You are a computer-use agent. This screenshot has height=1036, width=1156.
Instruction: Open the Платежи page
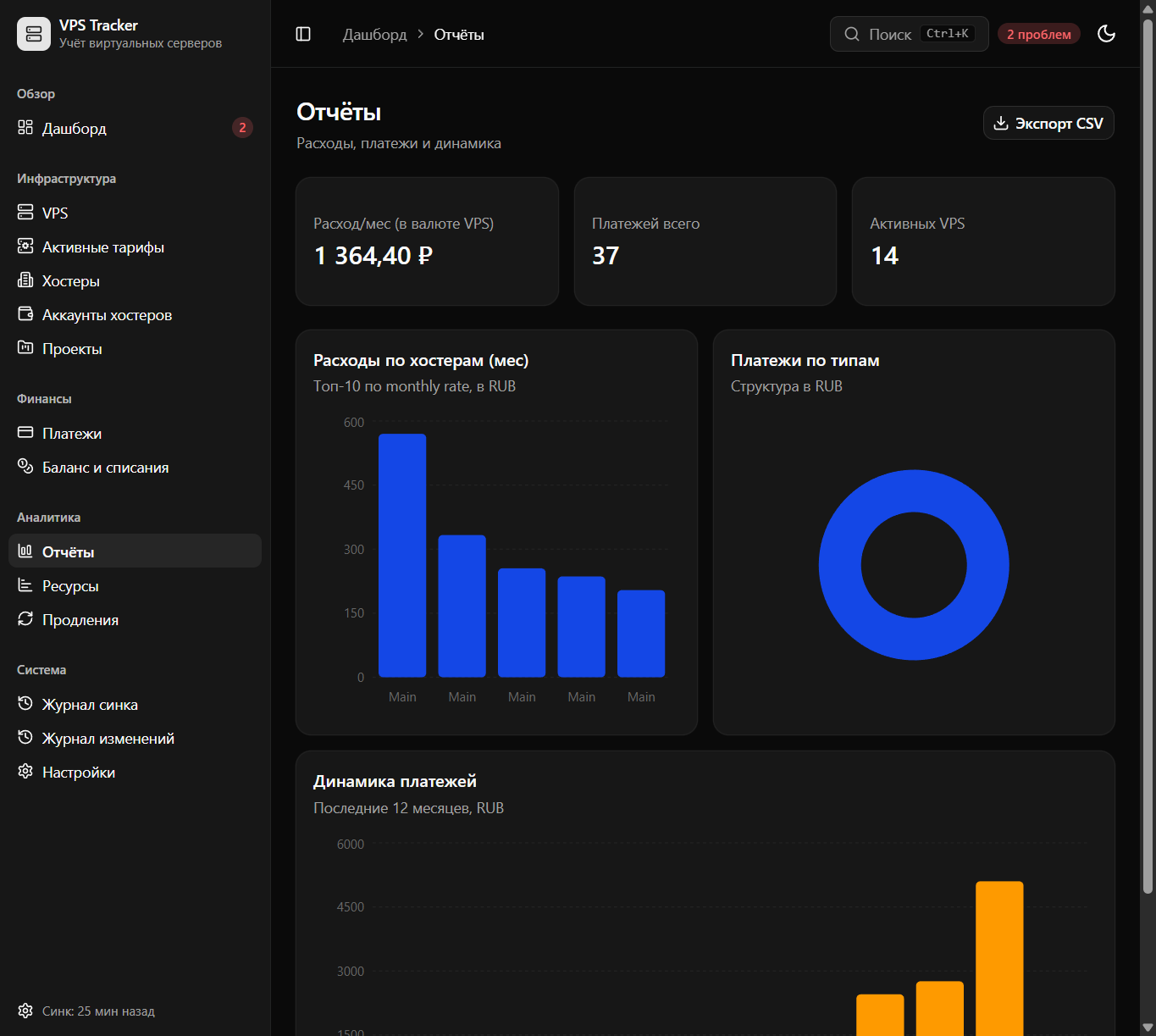coord(135,433)
